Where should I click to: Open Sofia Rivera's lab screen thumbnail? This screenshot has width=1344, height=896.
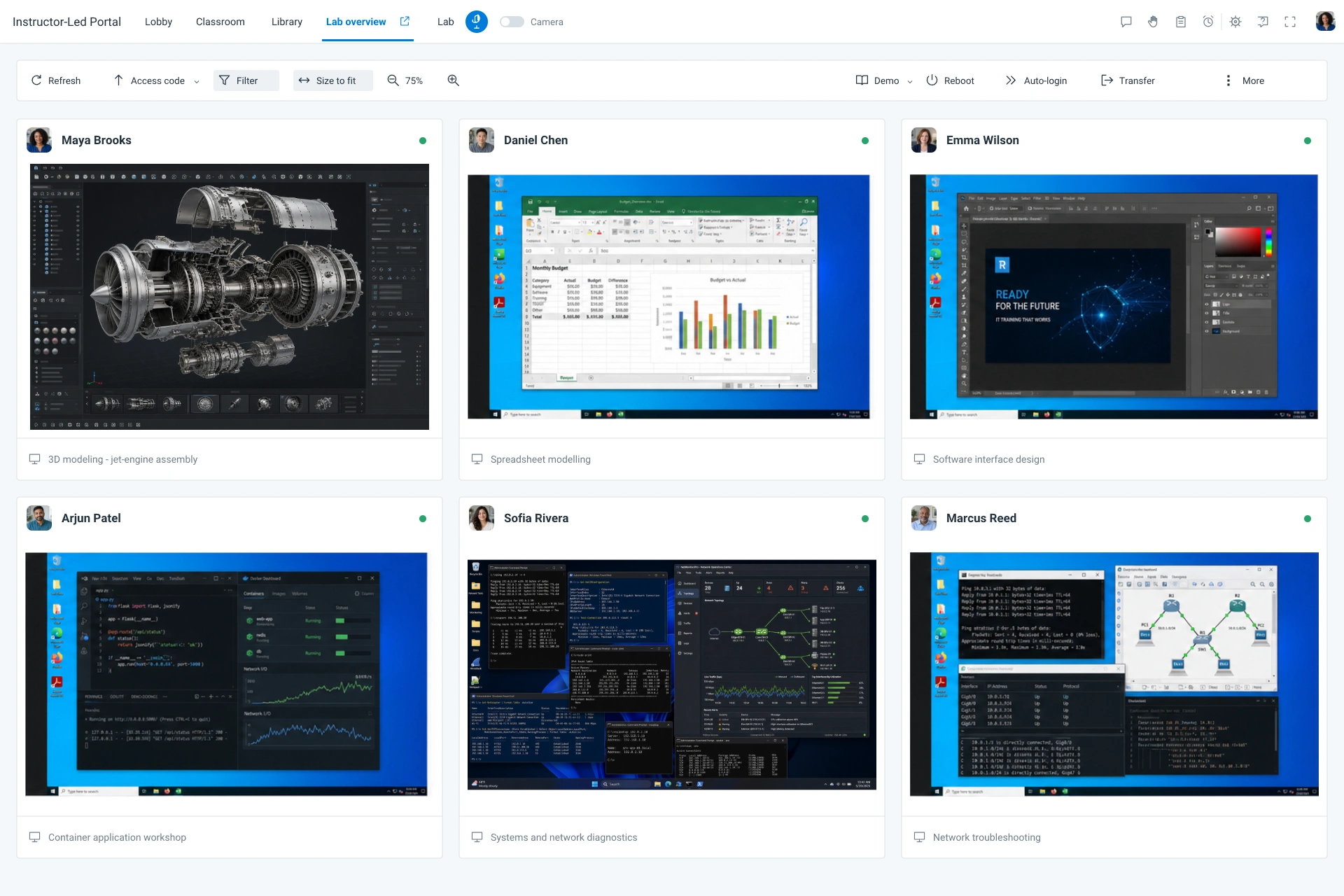click(x=672, y=675)
